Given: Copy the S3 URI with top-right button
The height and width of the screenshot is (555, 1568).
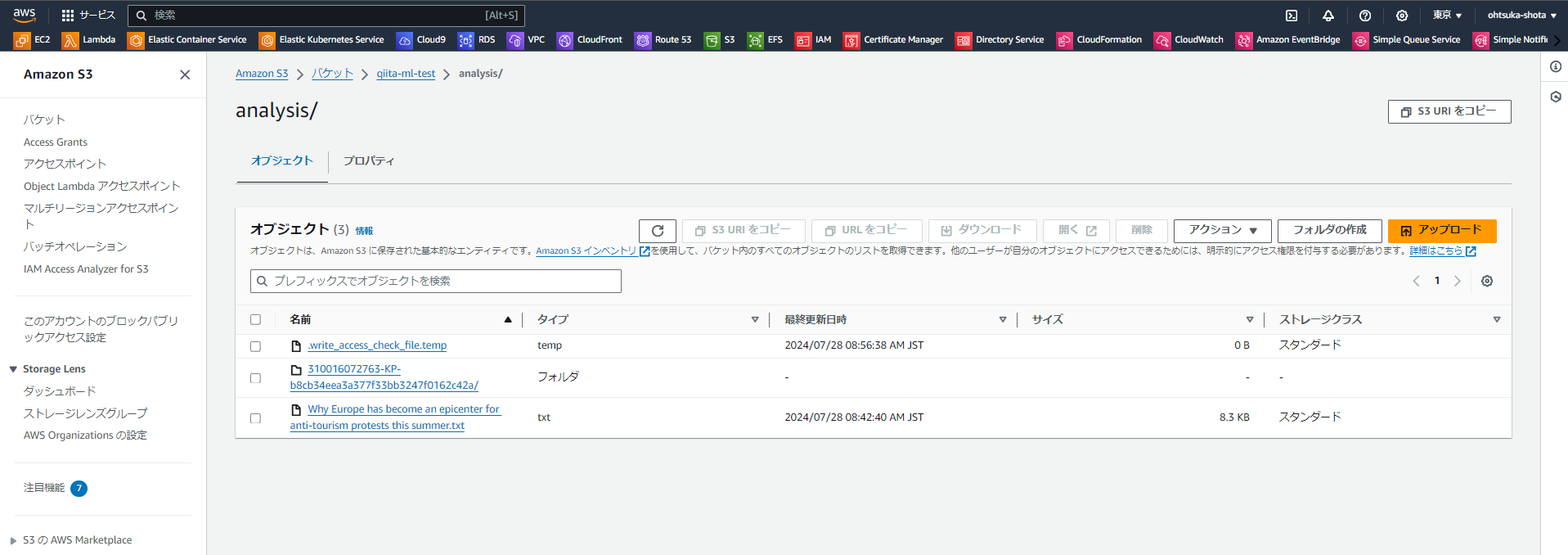Looking at the screenshot, I should tap(1449, 111).
